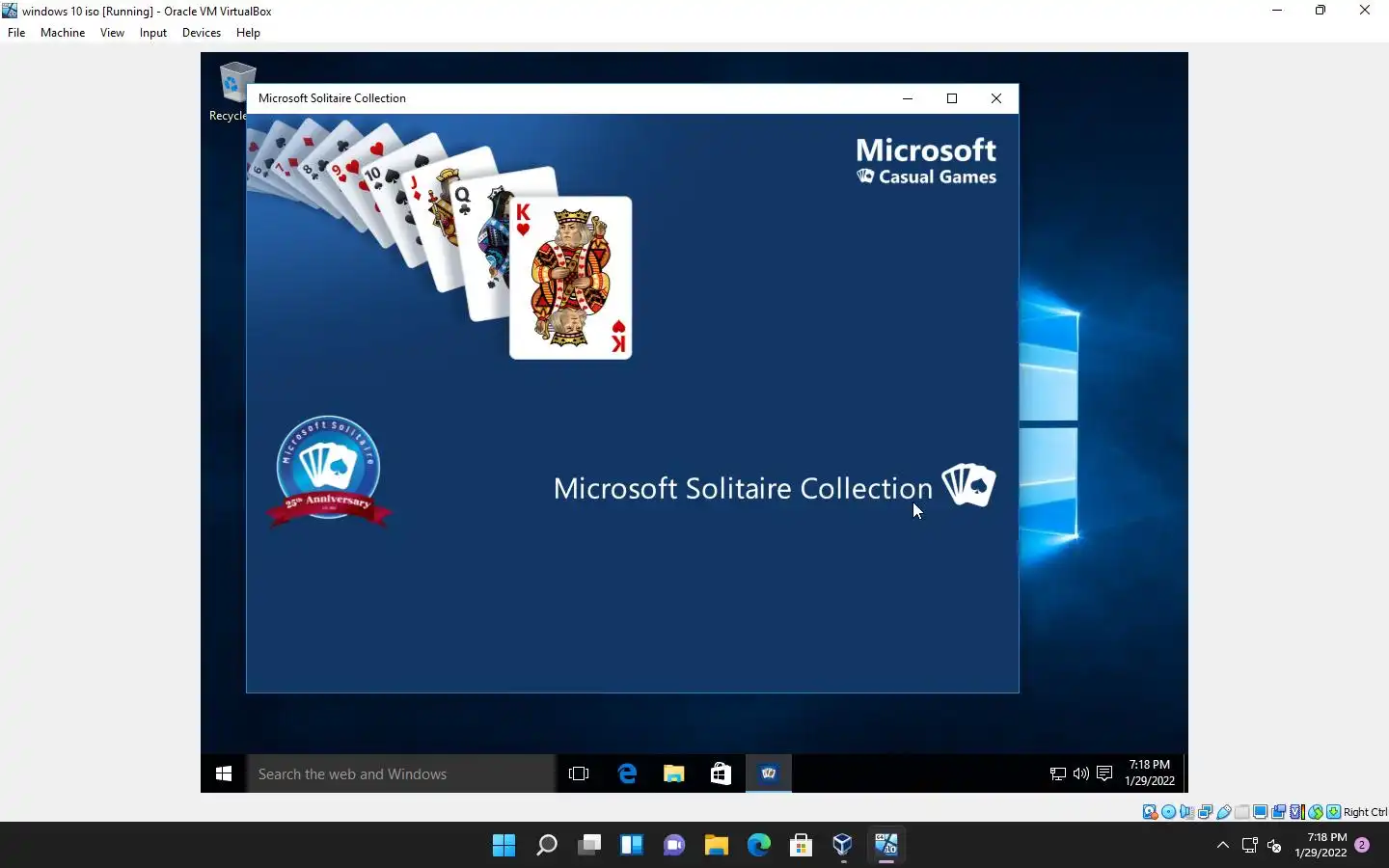Minimize the VirtualBox VM window
Viewport: 1389px width, 868px height.
pyautogui.click(x=1277, y=11)
